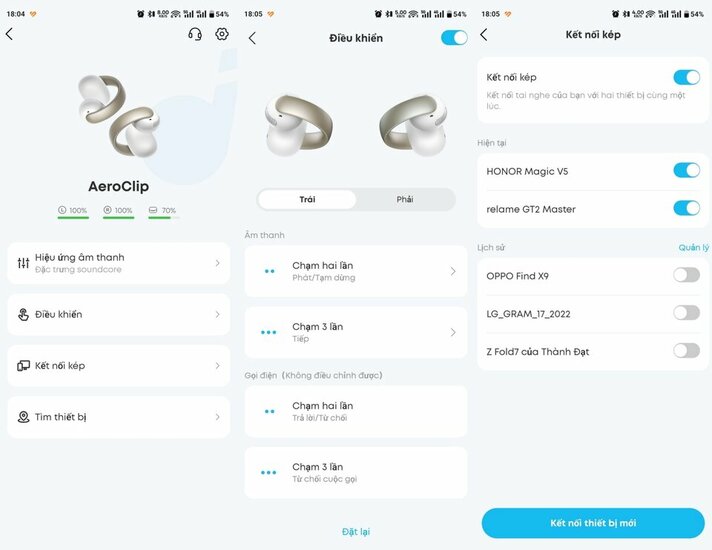Viewport: 712px width, 550px height.
Task: Toggle the Điều khiển master switch
Action: tap(454, 38)
